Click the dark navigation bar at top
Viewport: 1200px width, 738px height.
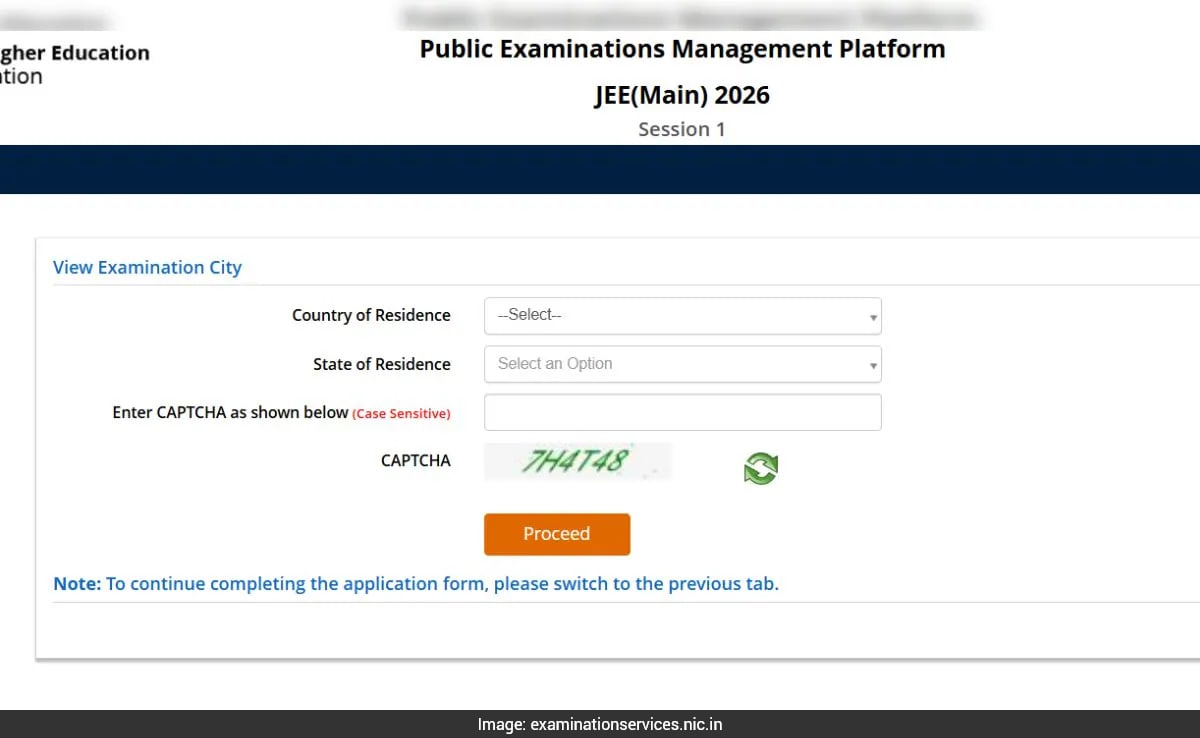pos(600,169)
